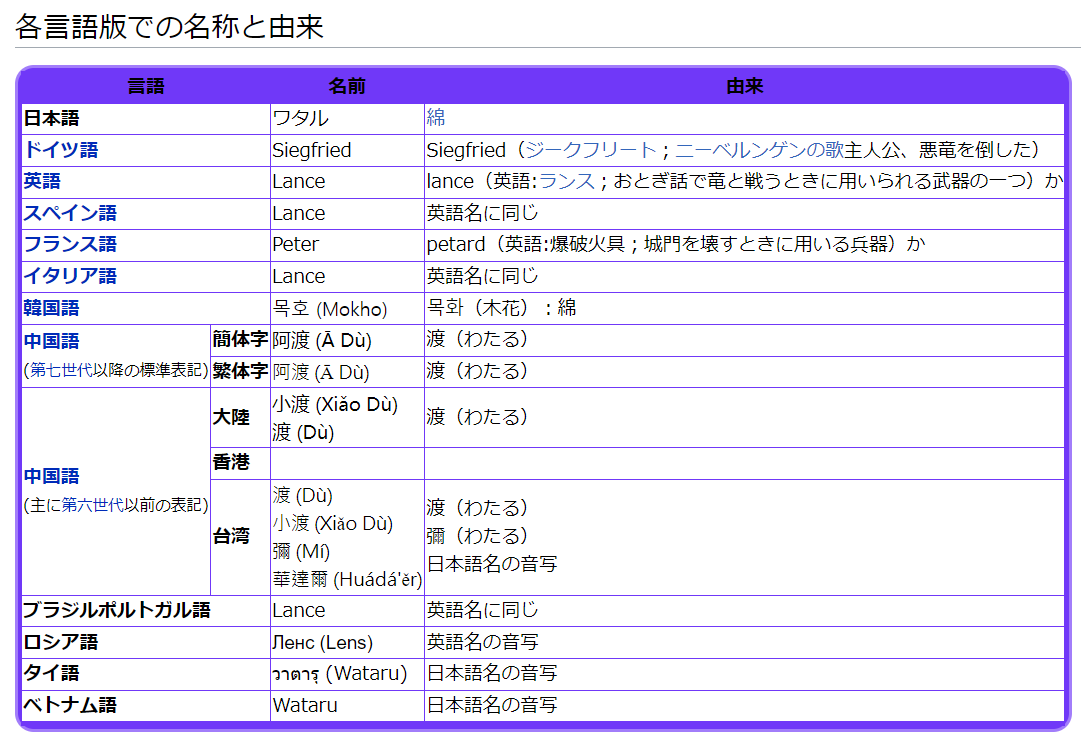Click the 繁体字 label cell
Viewport: 1081px width, 741px height.
pos(240,371)
